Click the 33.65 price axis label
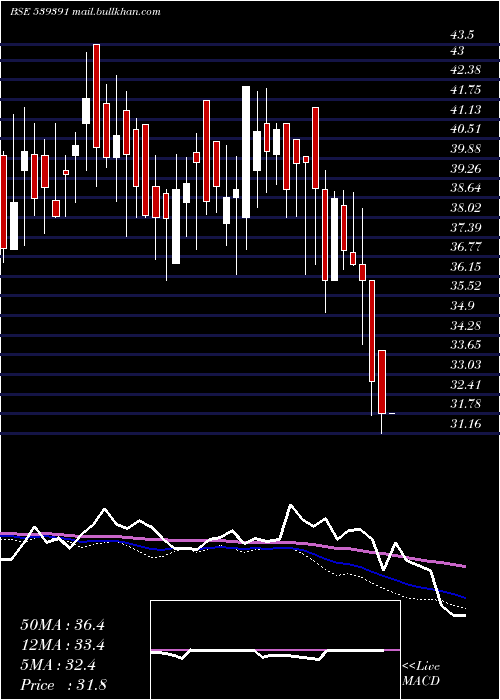Image resolution: width=500 pixels, height=700 pixels. [x=465, y=345]
